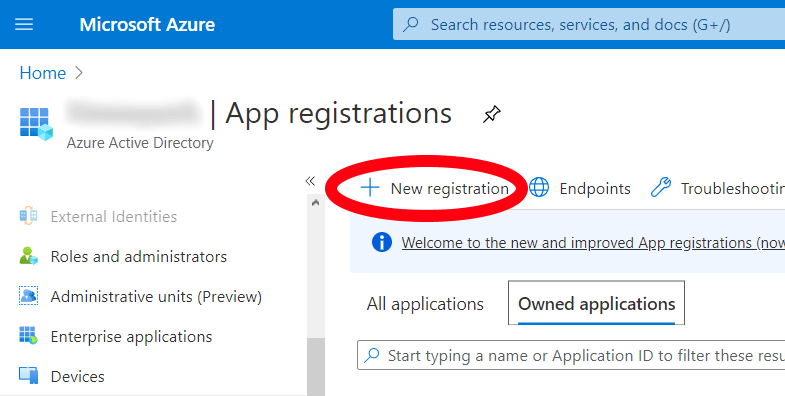This screenshot has width=785, height=396.
Task: Click the search icon in filter field
Action: point(372,355)
